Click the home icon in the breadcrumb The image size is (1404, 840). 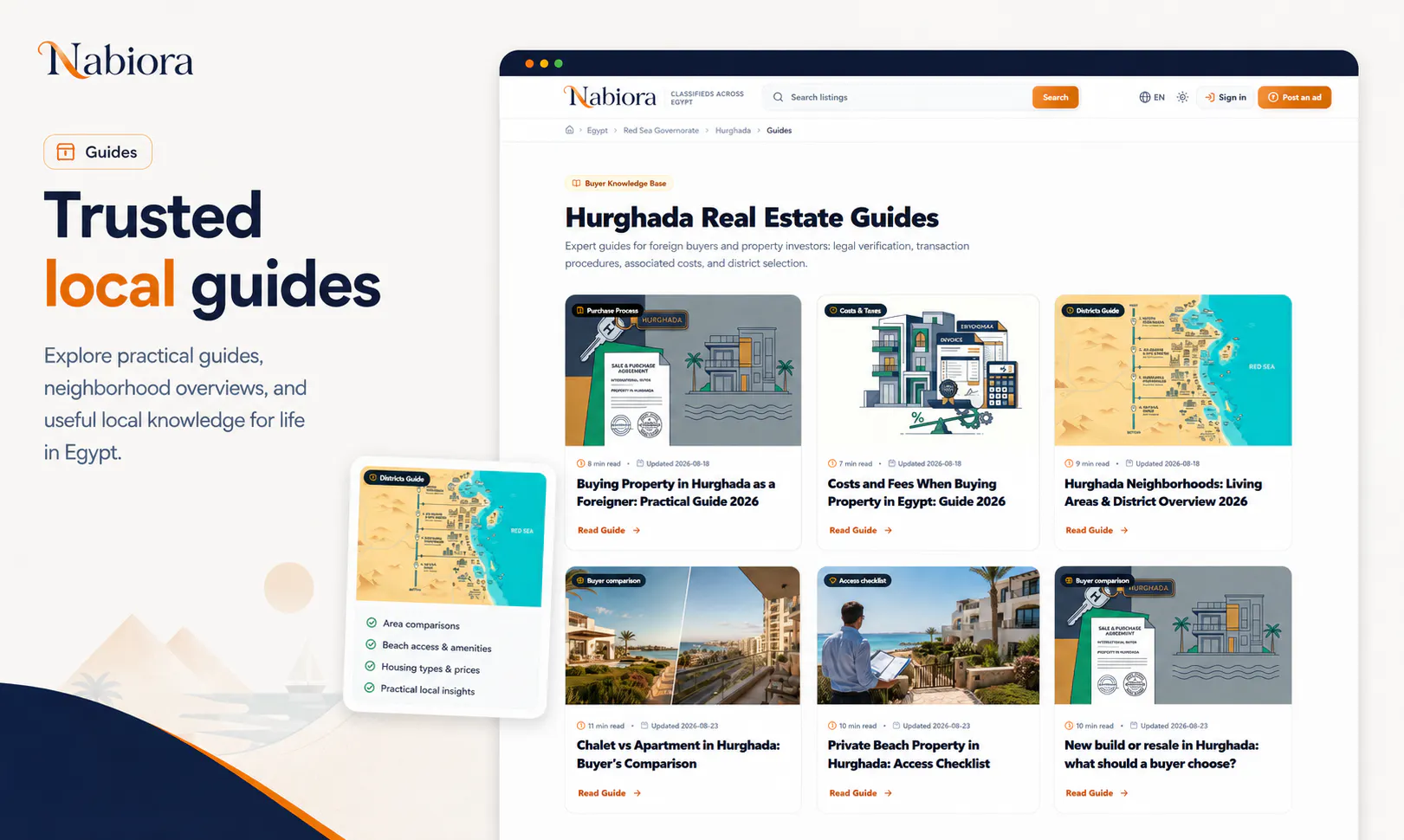[x=569, y=130]
